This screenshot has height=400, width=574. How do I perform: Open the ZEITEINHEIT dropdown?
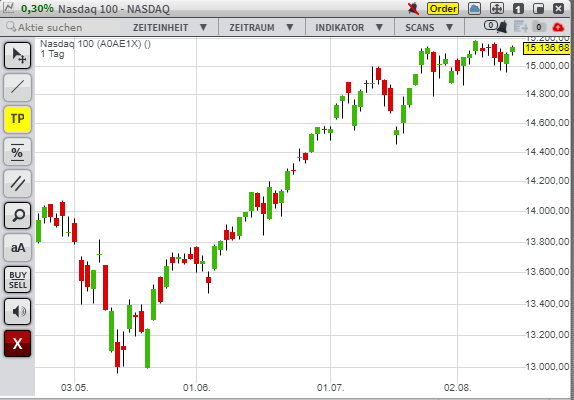pyautogui.click(x=170, y=27)
